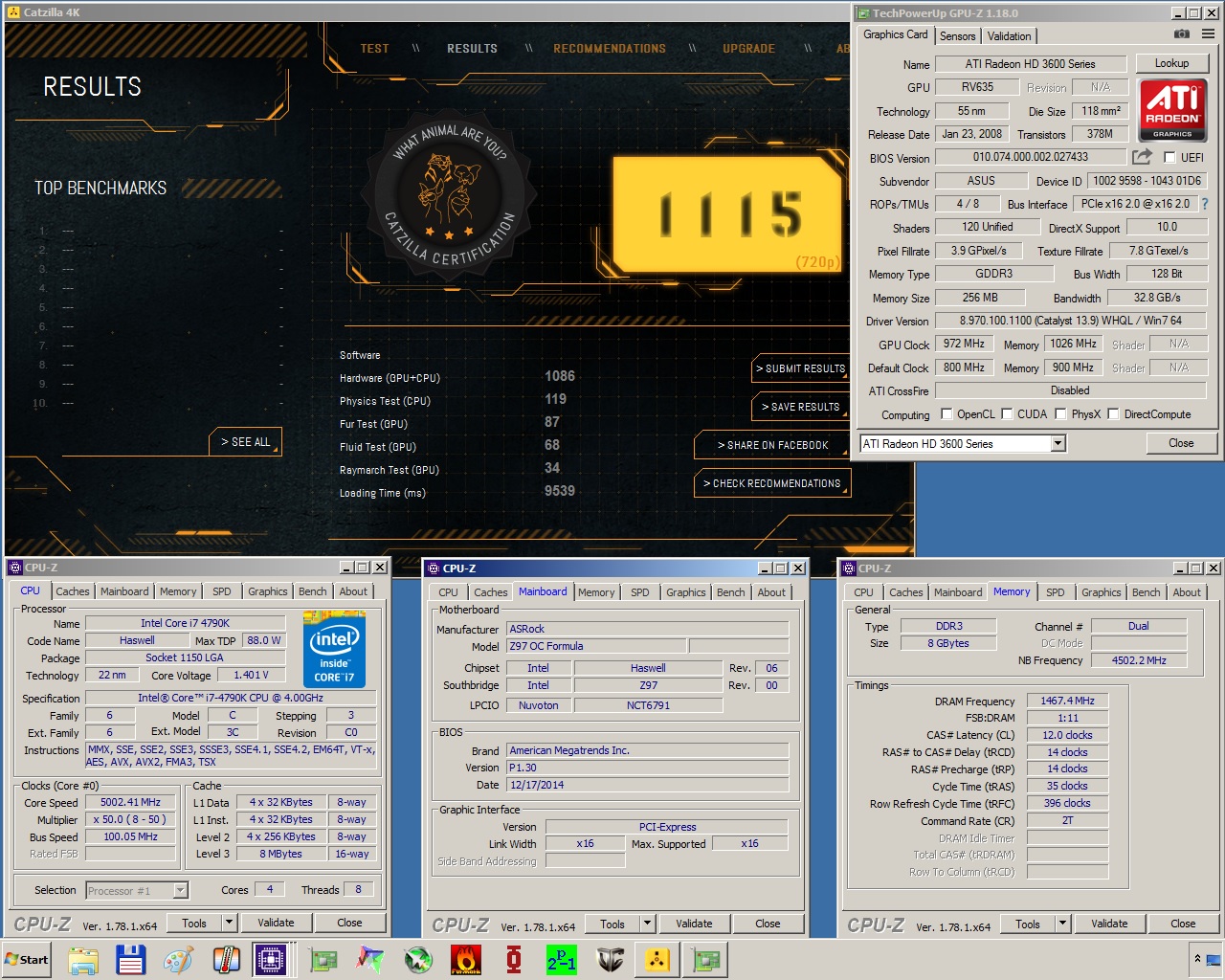Open SPD tab in Memory CPU-Z window

tap(1055, 592)
